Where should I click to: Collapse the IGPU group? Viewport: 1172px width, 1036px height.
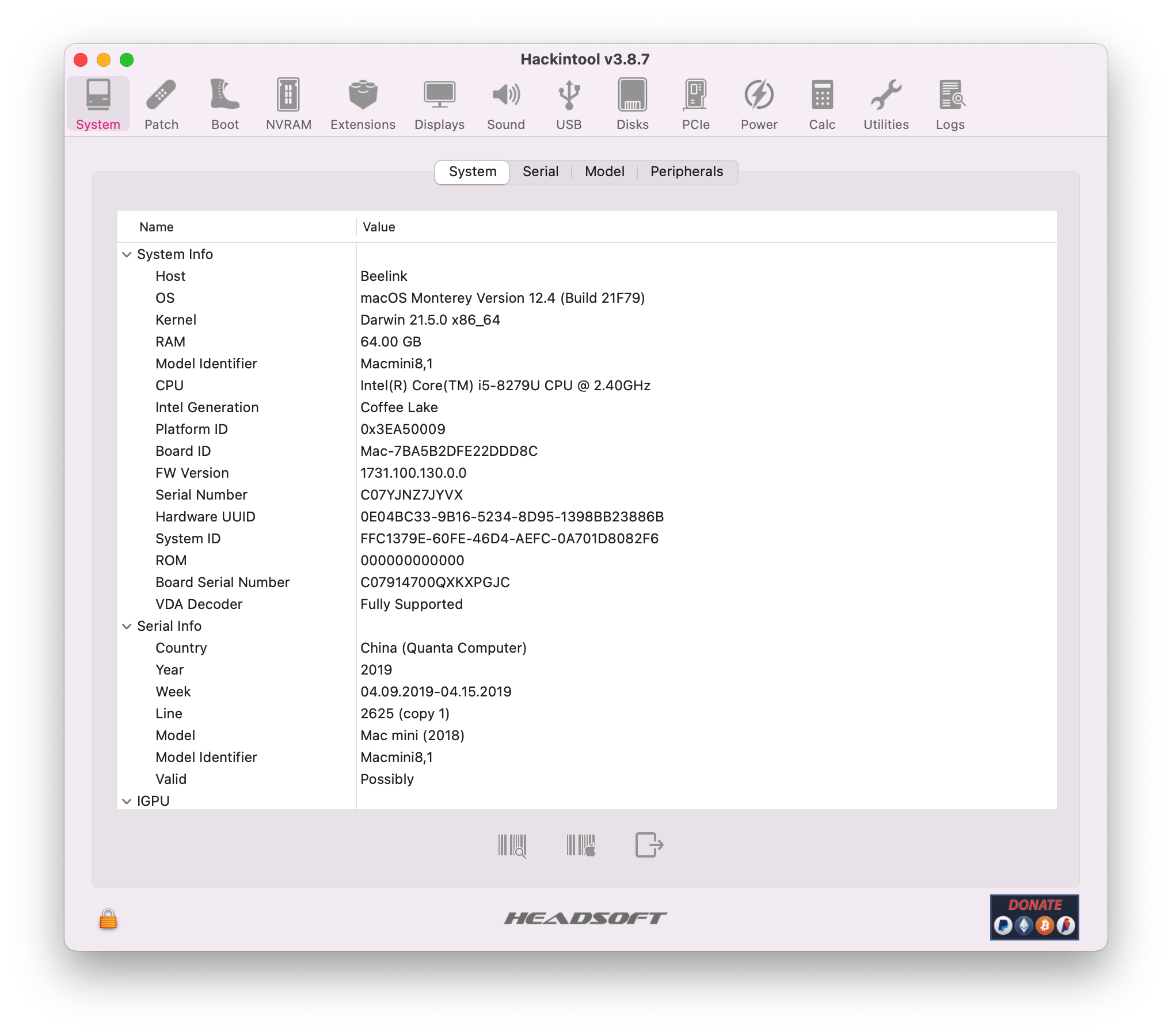click(x=127, y=801)
